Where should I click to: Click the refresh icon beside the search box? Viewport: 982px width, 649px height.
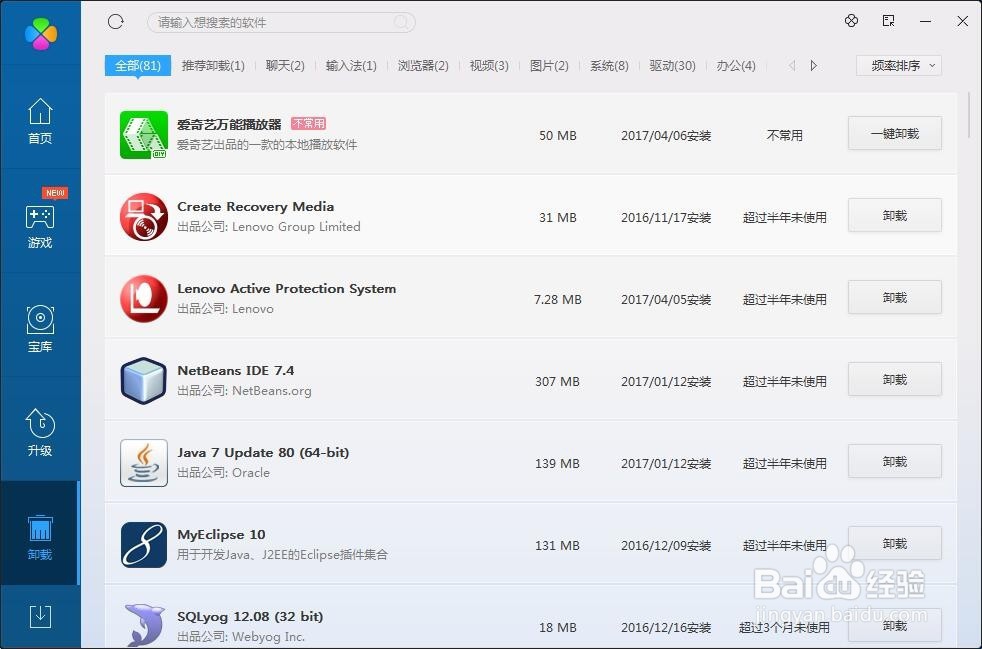[x=115, y=21]
